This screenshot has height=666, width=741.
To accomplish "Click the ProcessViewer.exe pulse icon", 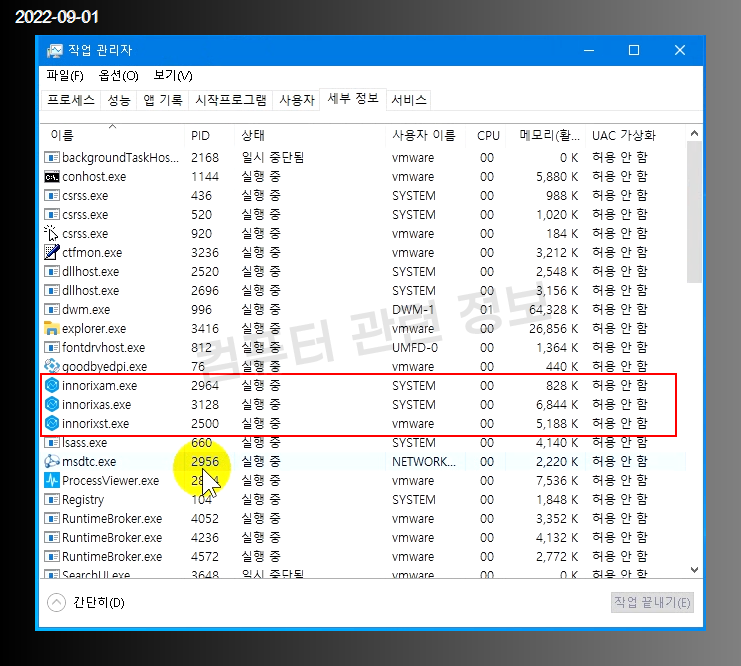I will coord(52,480).
